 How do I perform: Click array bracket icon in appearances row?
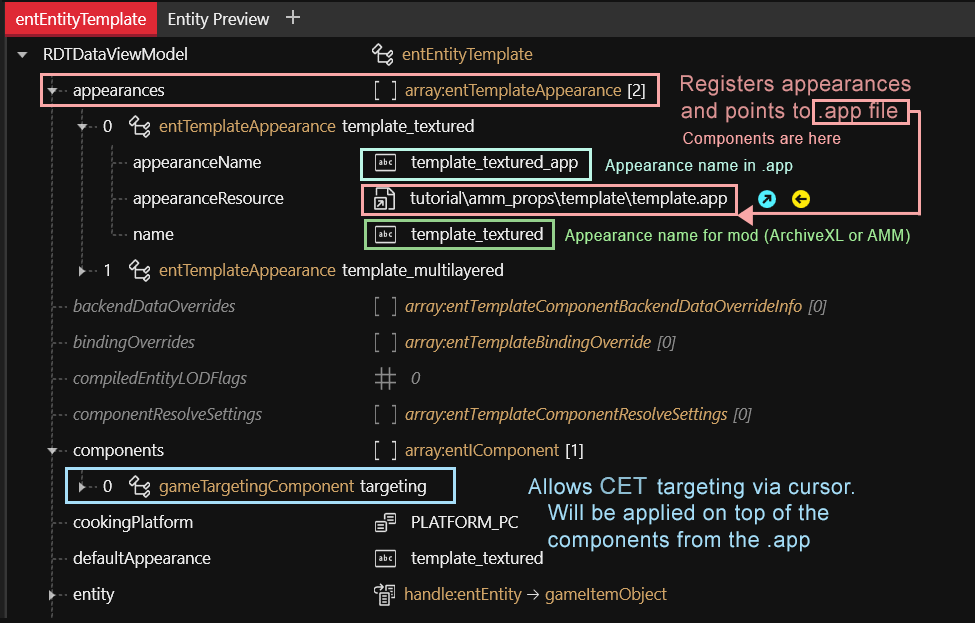click(x=385, y=90)
